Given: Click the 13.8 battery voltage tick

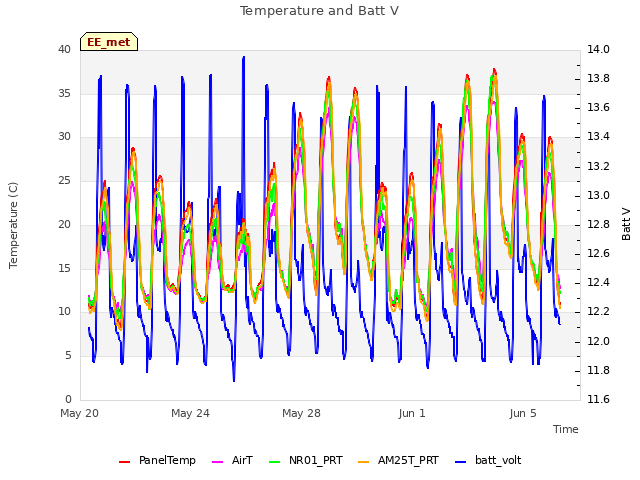Looking at the screenshot, I should pos(598,78).
